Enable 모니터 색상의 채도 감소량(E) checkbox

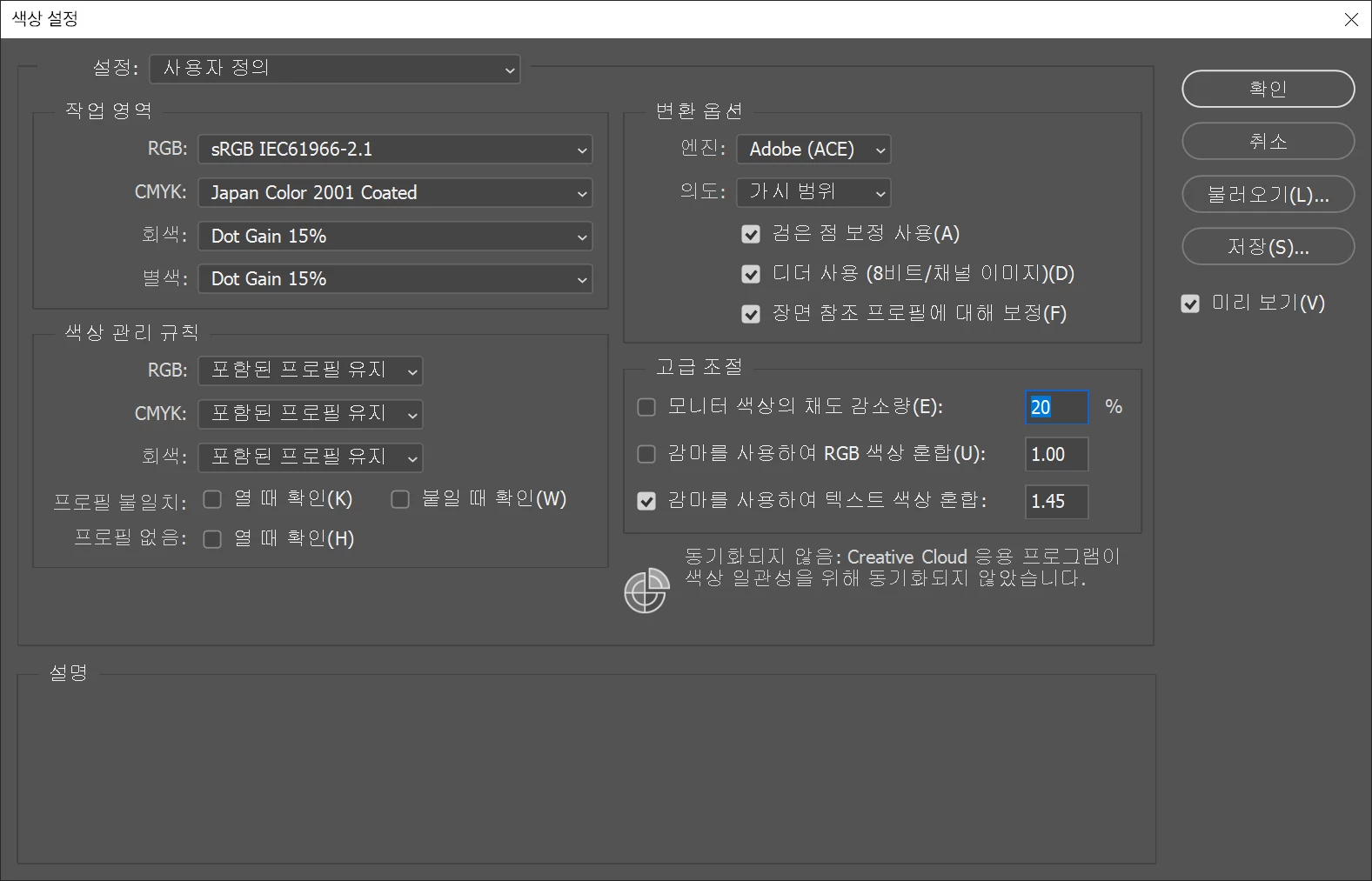point(646,407)
